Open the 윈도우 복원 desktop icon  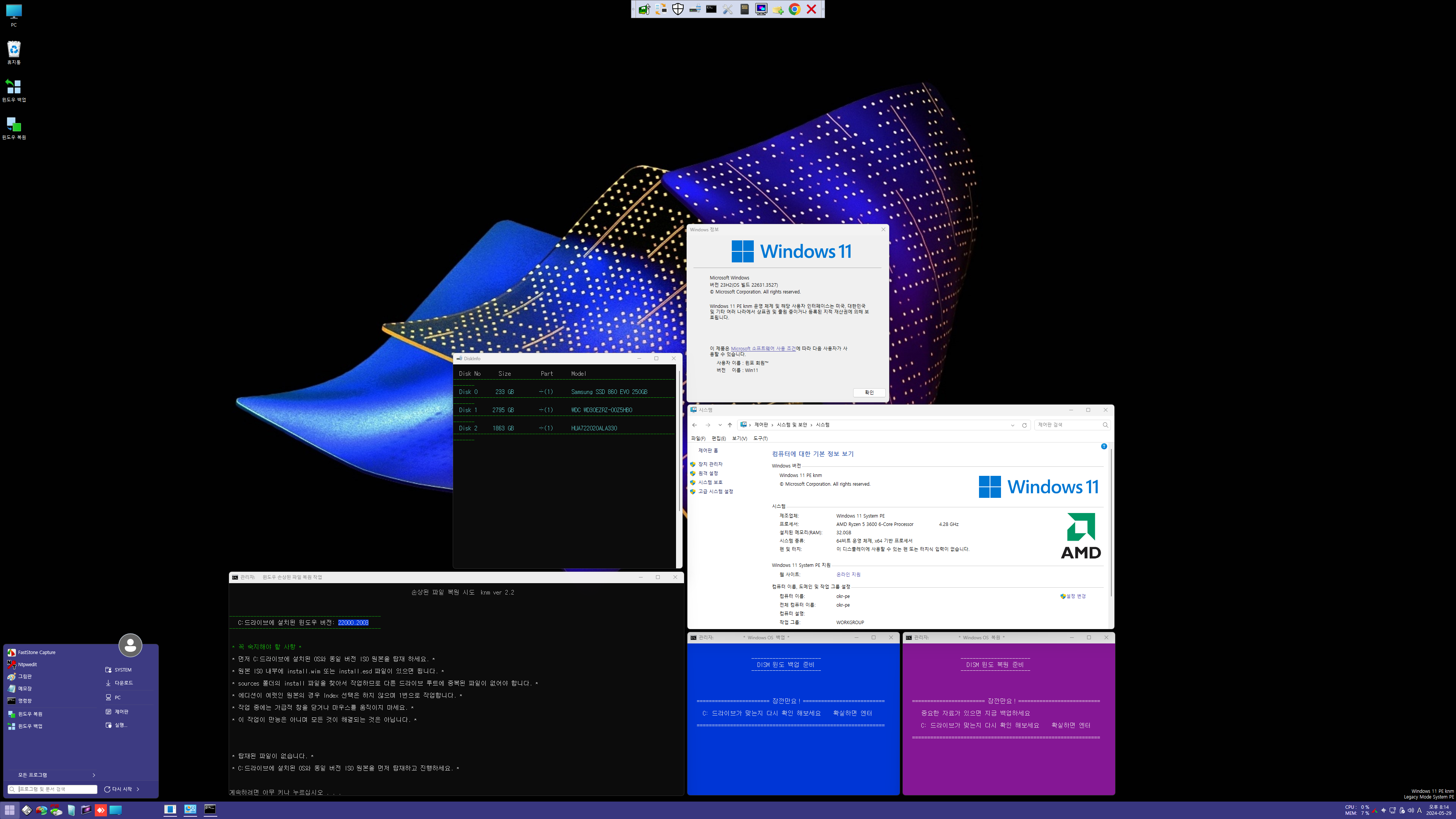(x=14, y=128)
